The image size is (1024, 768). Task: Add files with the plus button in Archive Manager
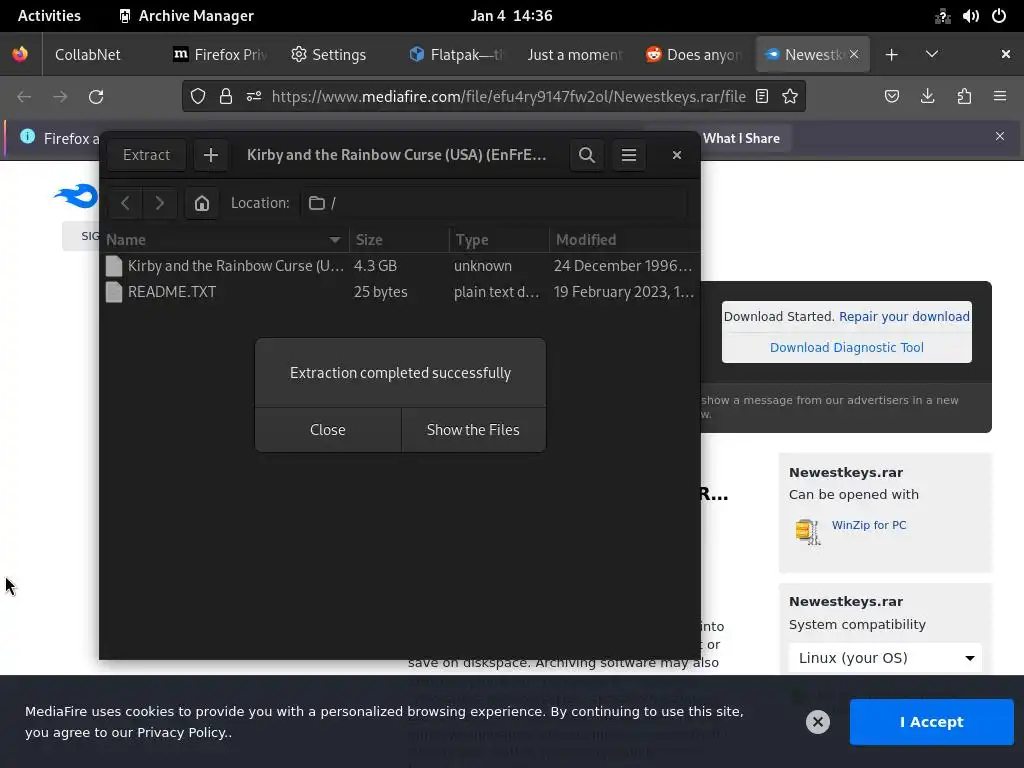tap(210, 155)
